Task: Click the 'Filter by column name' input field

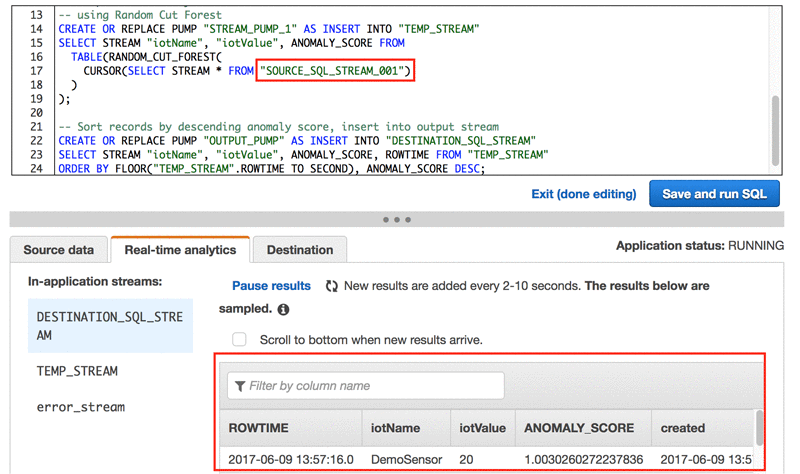Action: (x=366, y=386)
